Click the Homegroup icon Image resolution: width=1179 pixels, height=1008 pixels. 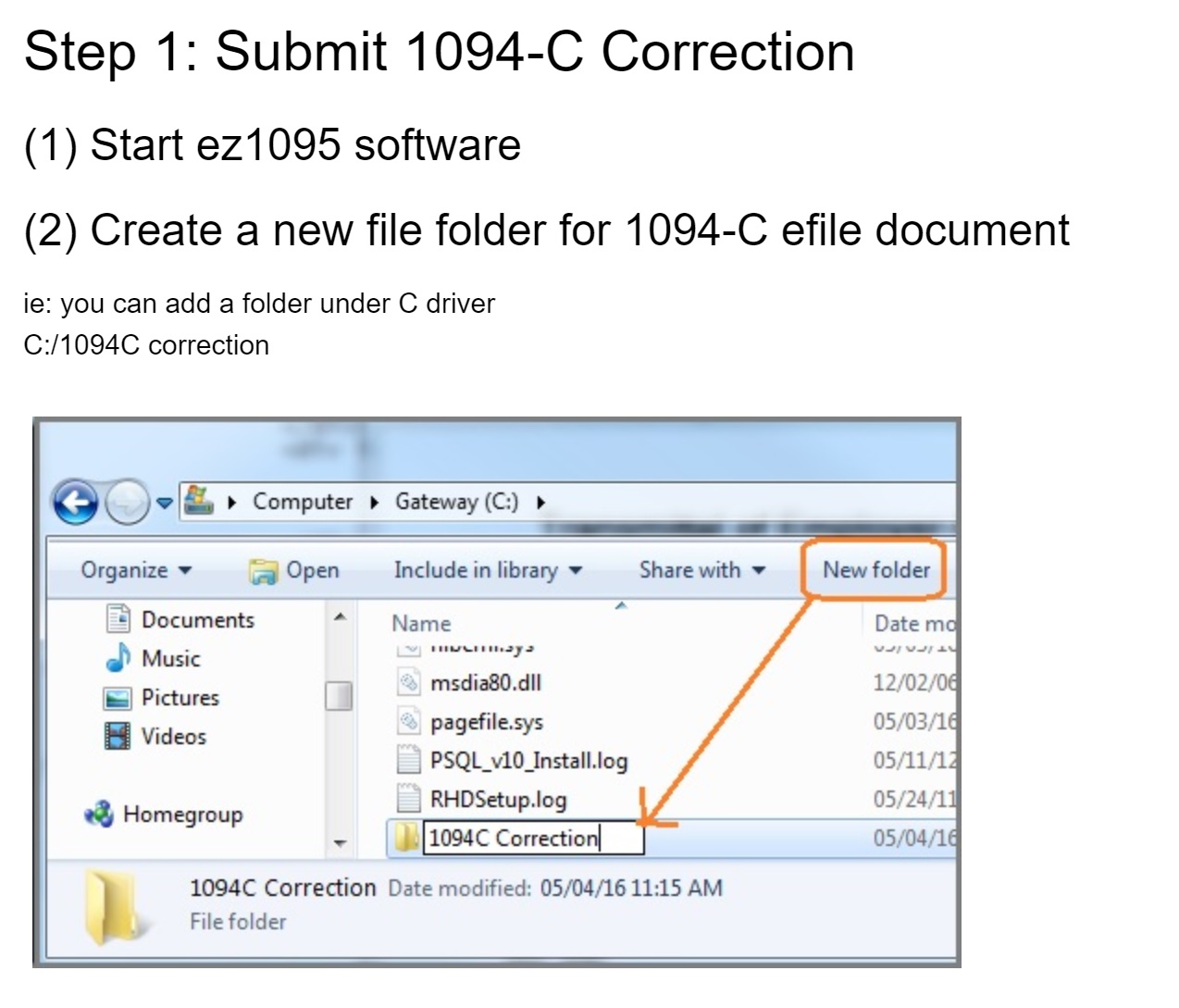tap(99, 815)
